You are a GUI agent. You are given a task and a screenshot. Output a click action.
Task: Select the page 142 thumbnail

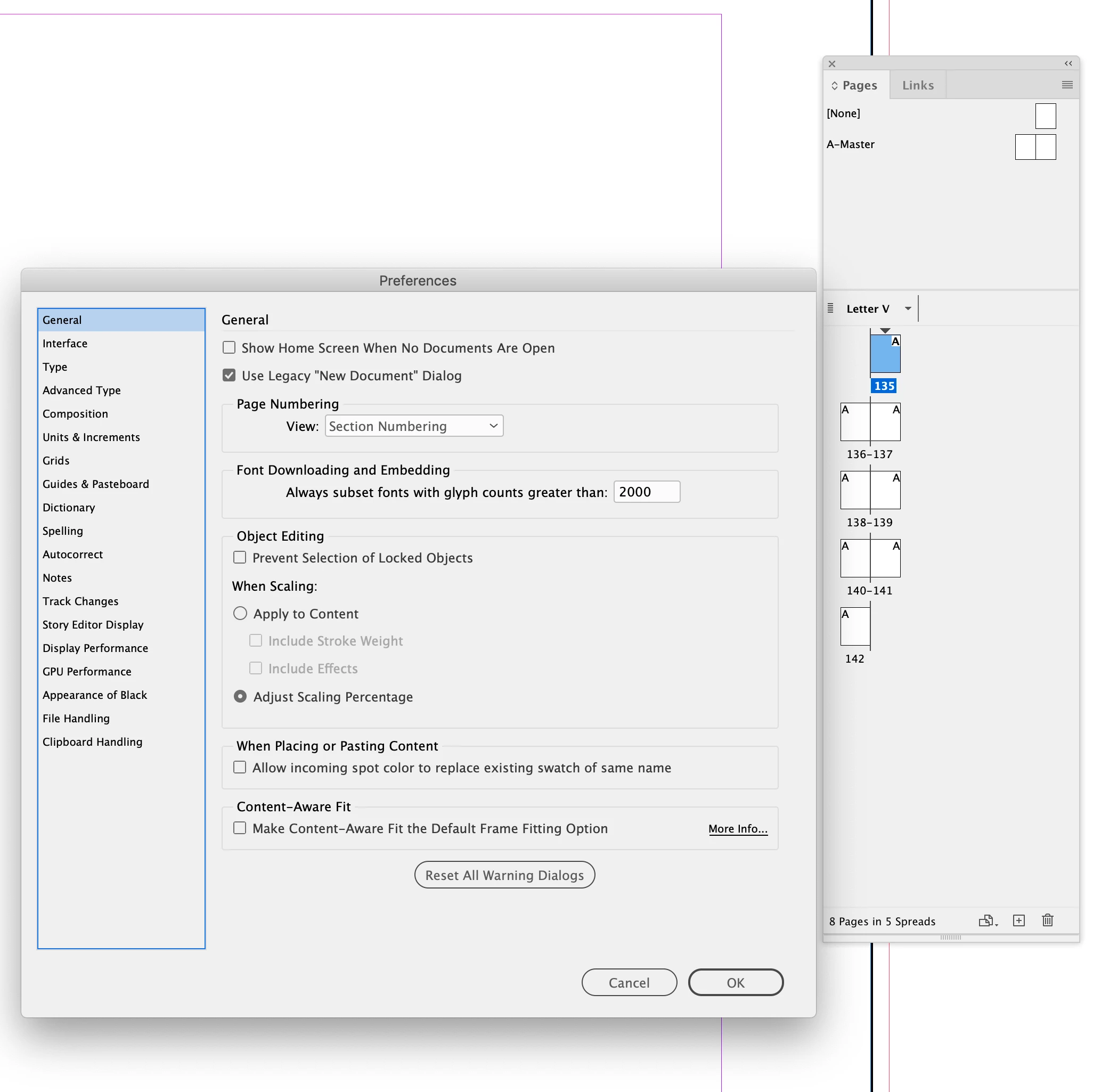pyautogui.click(x=855, y=626)
